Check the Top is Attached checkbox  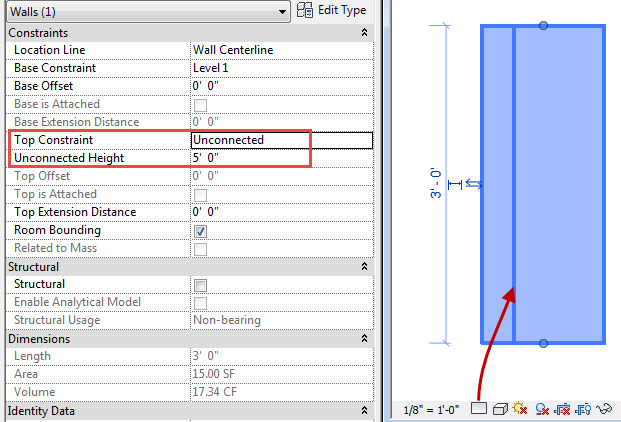click(x=200, y=195)
